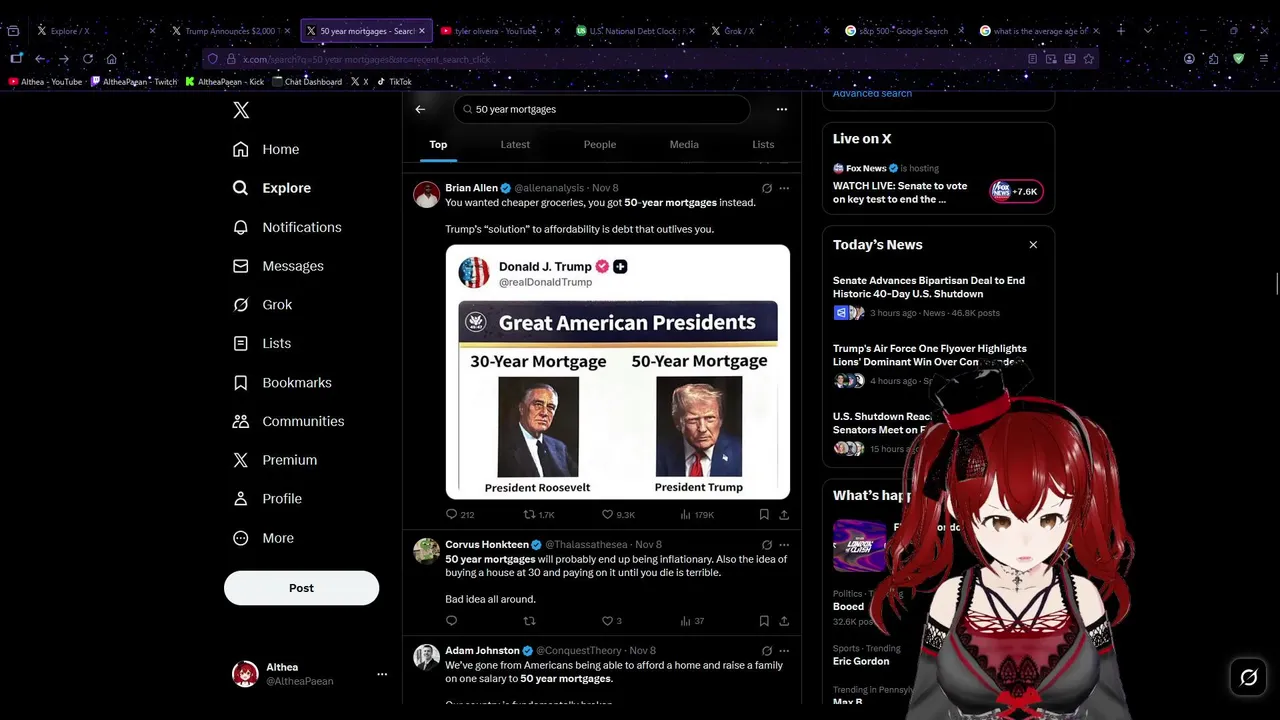Viewport: 1280px width, 720px height.
Task: Repost Corvus Honkteen's post
Action: coord(529,621)
